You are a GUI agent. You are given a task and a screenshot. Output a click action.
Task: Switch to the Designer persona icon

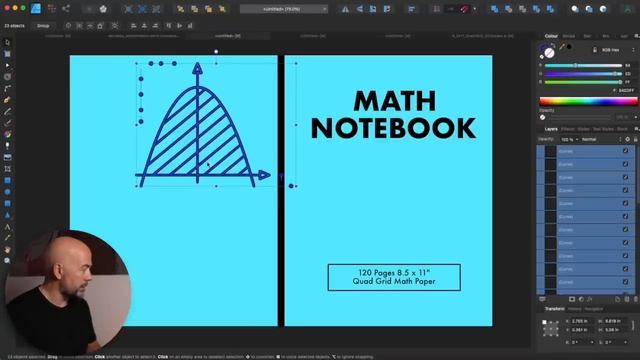tap(36, 8)
